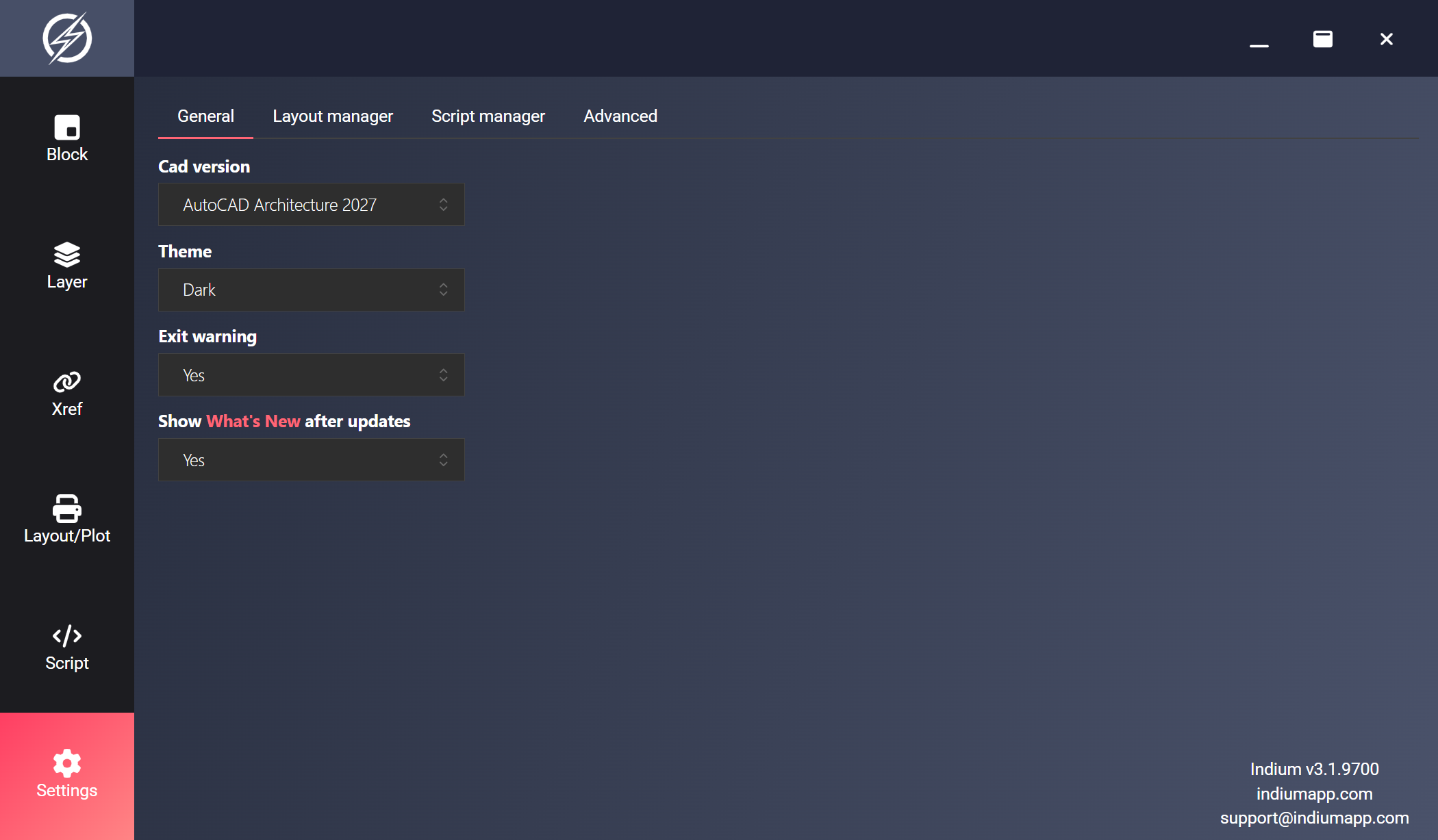Select the Settings gear in sidebar
The image size is (1438, 840).
point(67,776)
